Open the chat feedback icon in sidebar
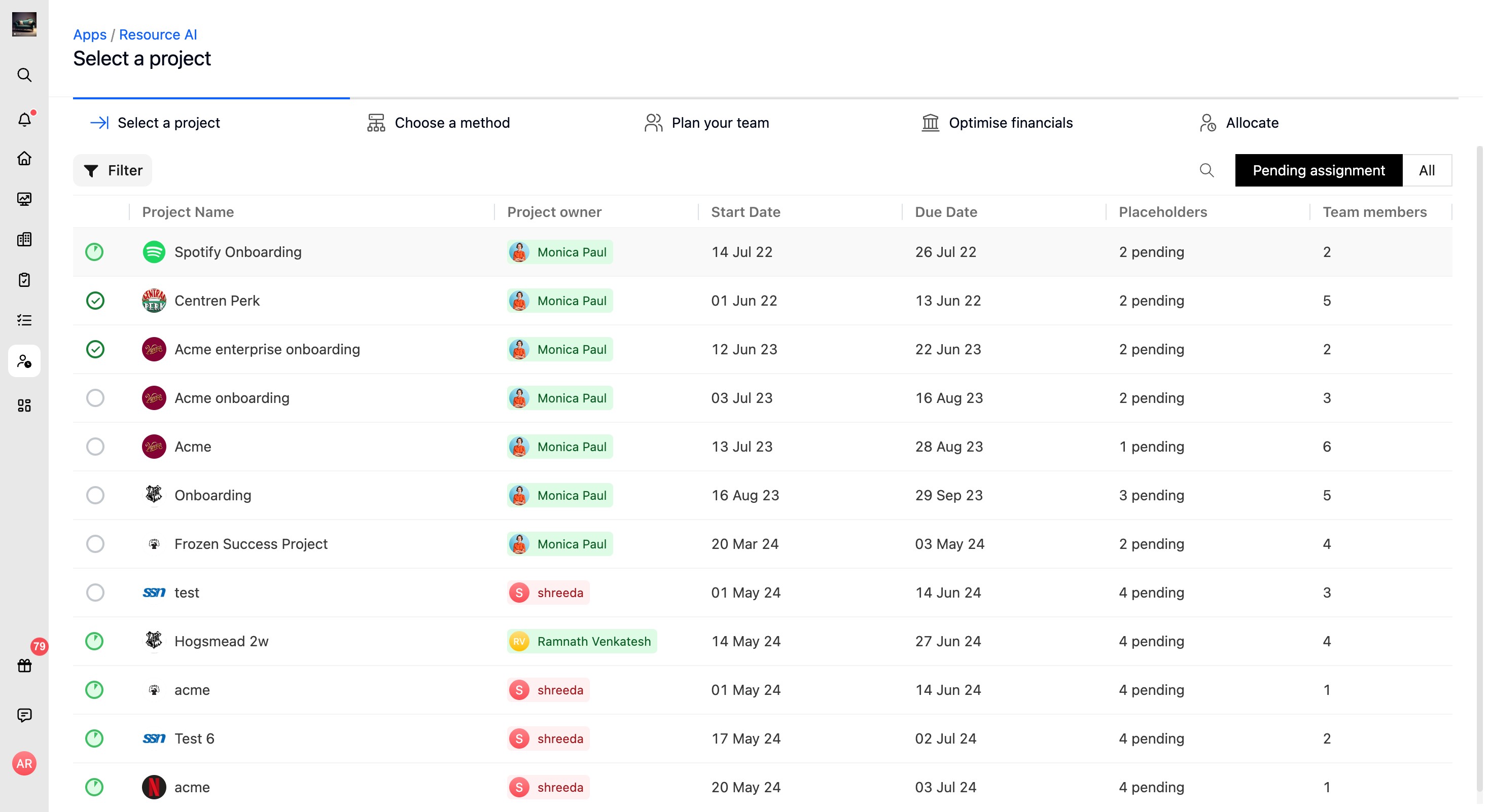The width and height of the screenshot is (1491, 812). [x=24, y=715]
